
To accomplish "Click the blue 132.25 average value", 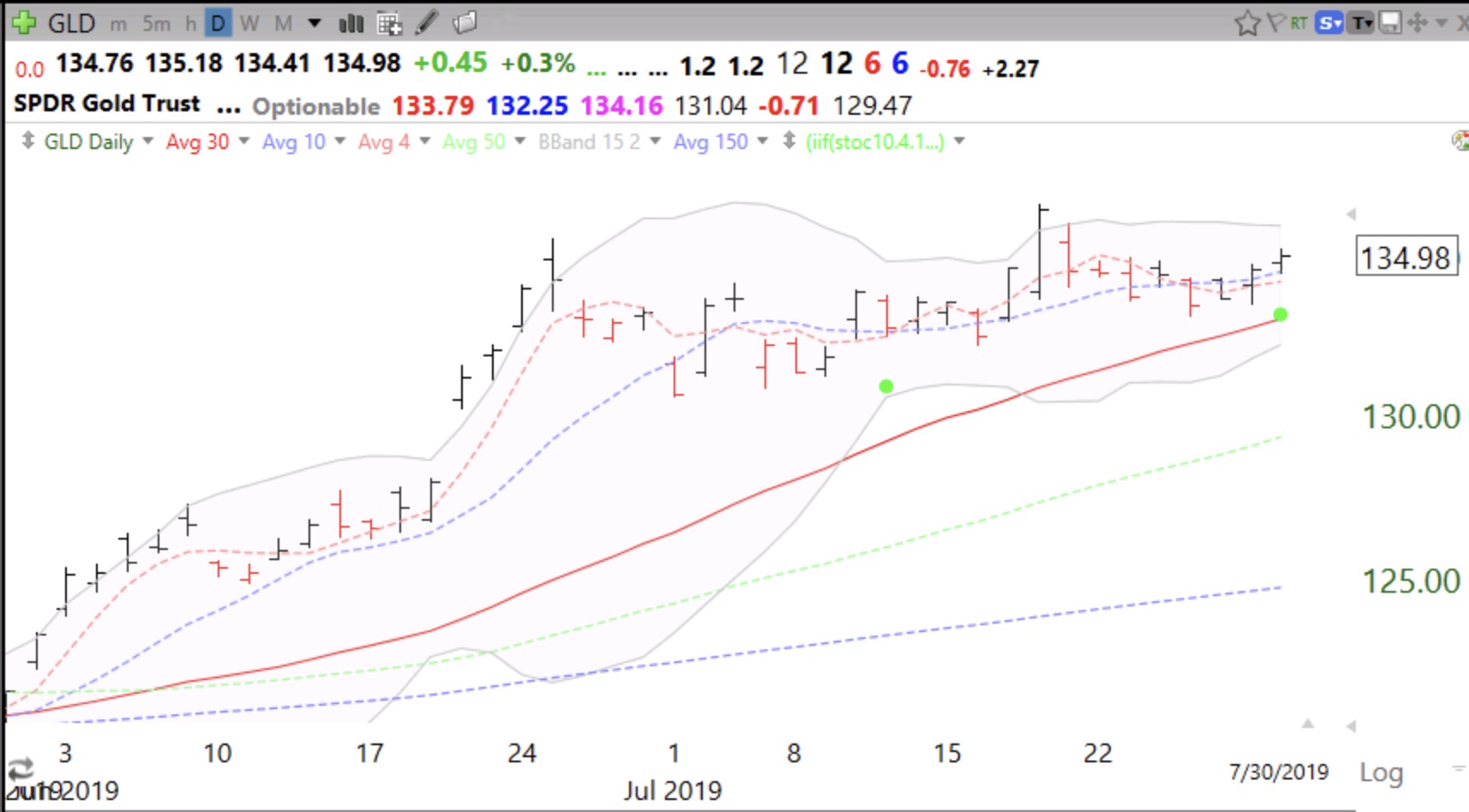I will point(527,105).
